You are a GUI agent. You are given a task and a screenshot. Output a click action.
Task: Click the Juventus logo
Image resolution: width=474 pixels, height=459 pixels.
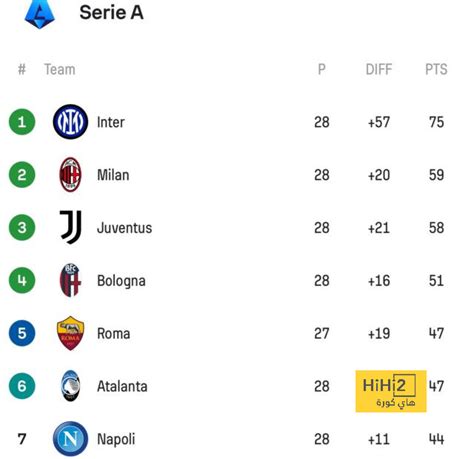coord(70,227)
